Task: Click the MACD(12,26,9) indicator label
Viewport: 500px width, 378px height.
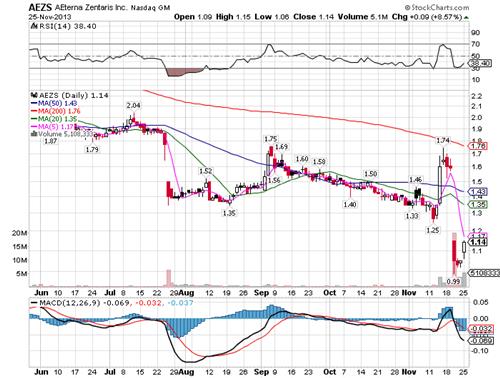Action: pyautogui.click(x=69, y=303)
